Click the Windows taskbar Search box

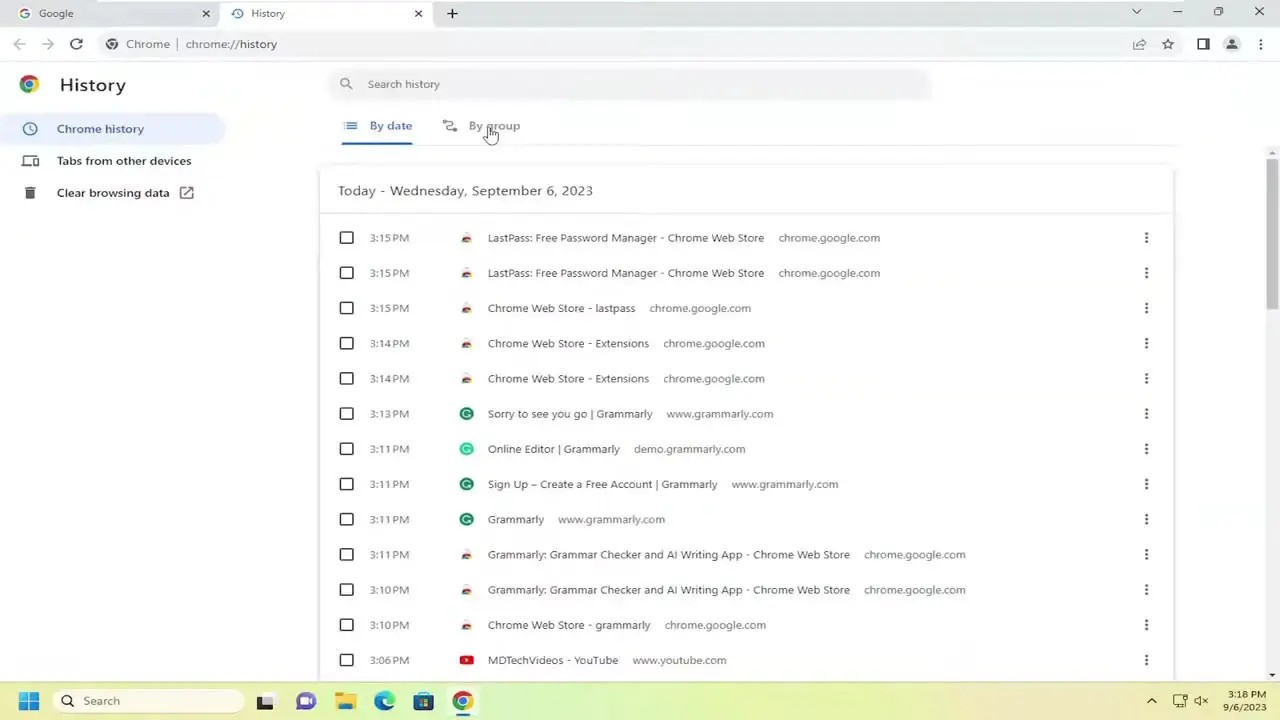coord(150,701)
